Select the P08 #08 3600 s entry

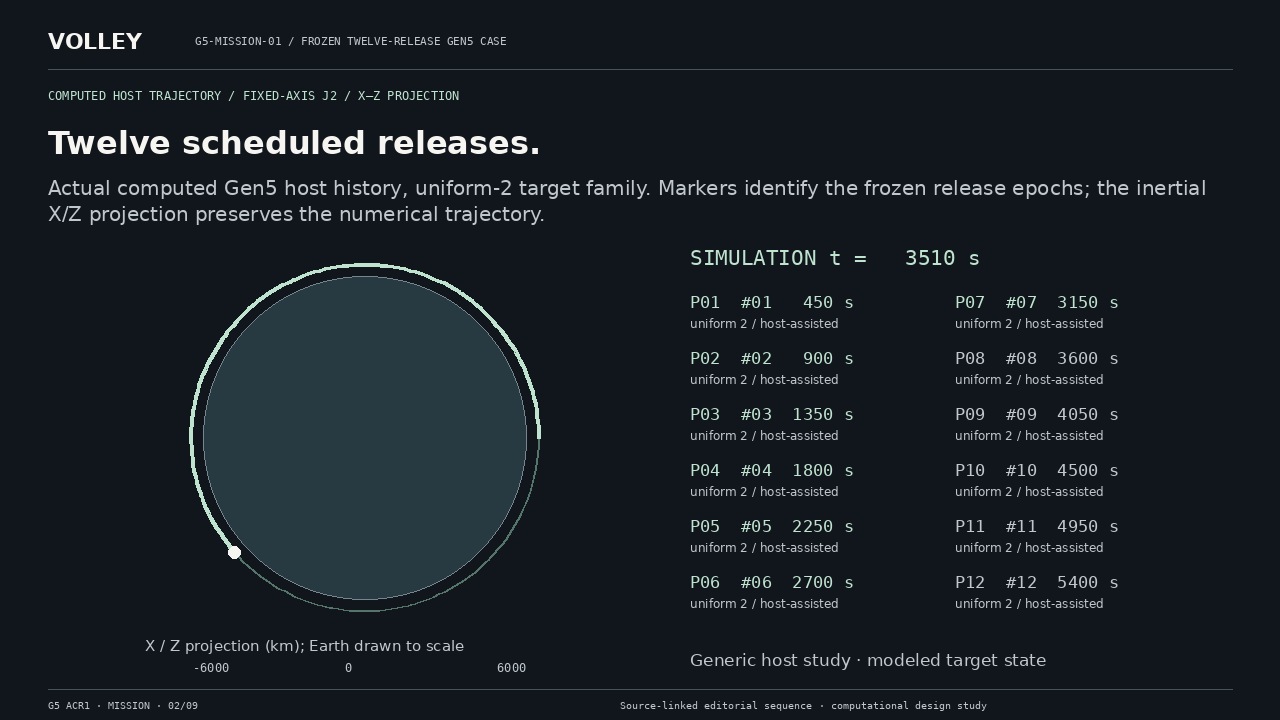coord(1037,358)
